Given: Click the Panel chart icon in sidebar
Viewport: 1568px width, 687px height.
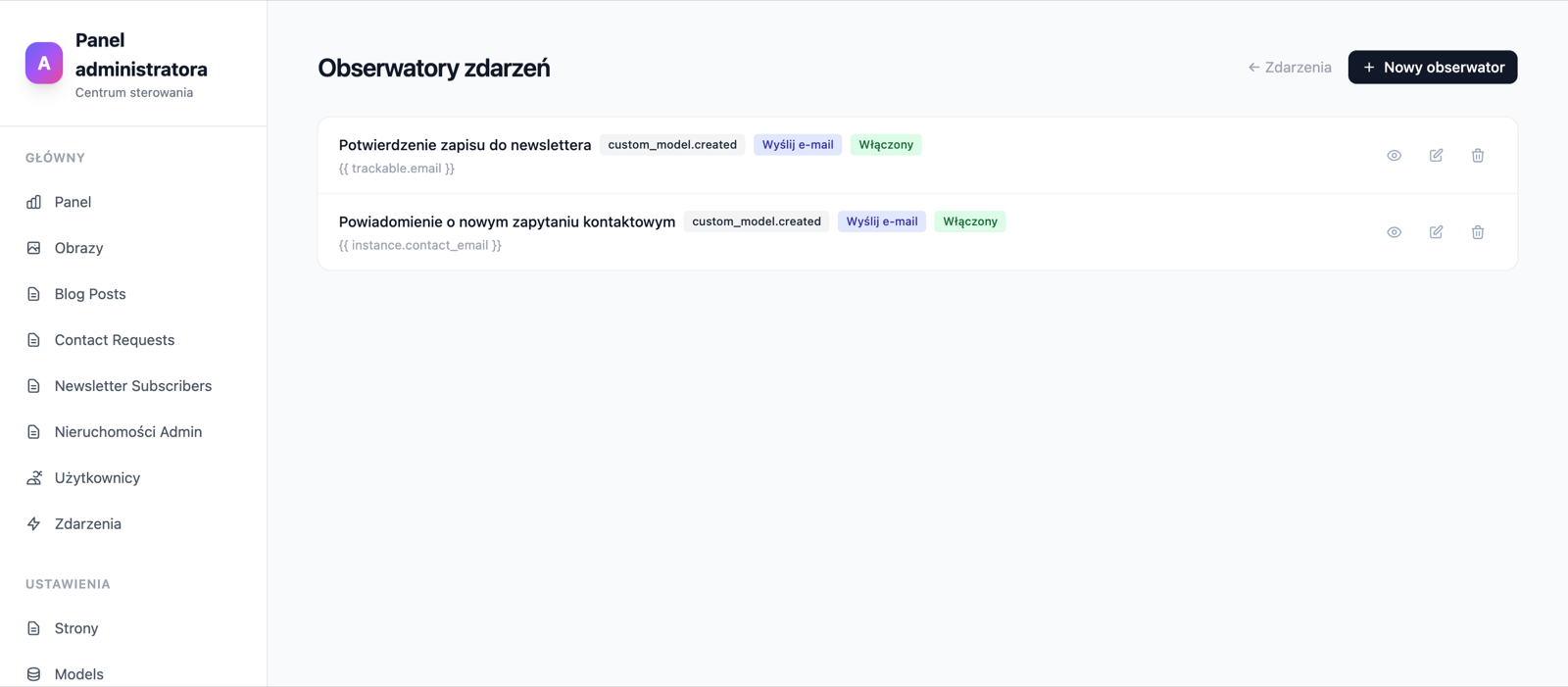Looking at the screenshot, I should click(34, 202).
